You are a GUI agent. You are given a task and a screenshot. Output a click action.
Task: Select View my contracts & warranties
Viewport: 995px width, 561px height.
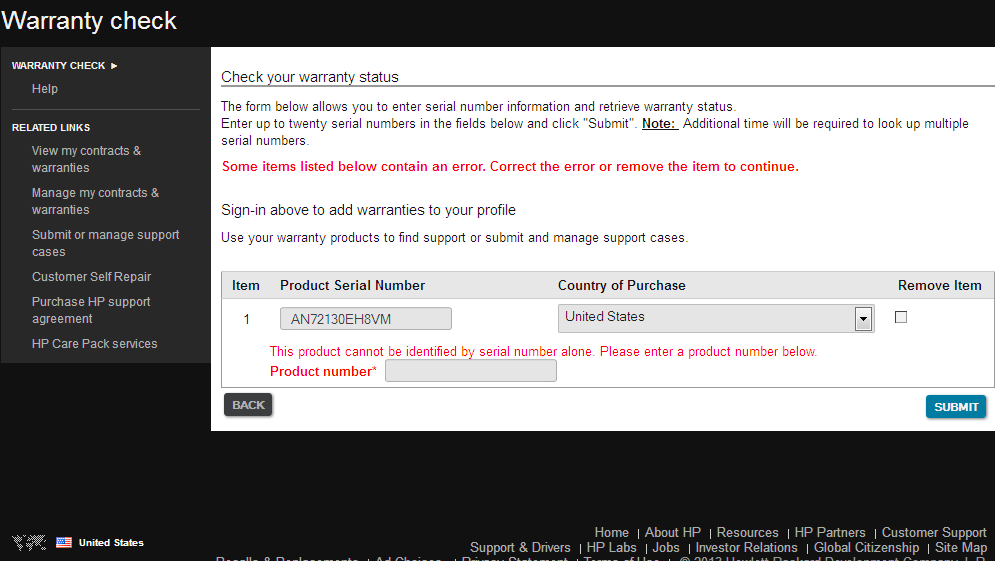(86, 159)
